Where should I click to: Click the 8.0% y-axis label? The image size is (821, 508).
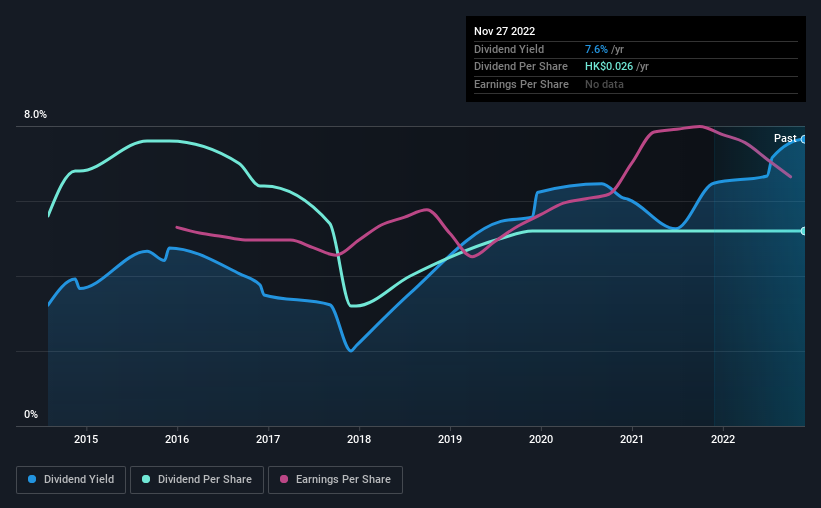point(35,115)
